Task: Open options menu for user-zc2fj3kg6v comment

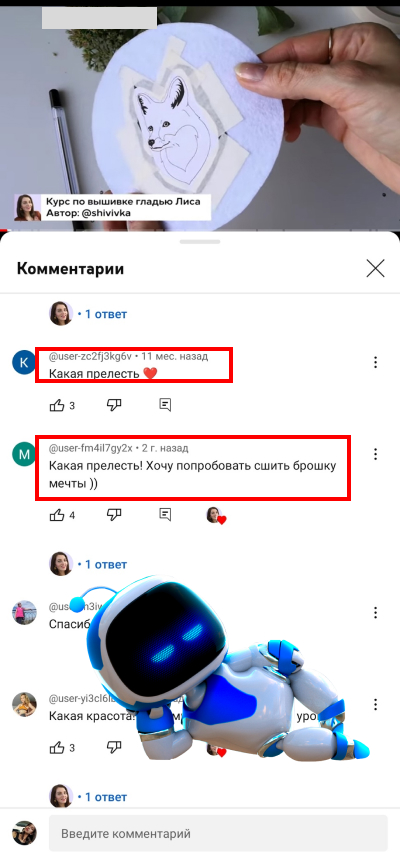Action: [x=375, y=362]
